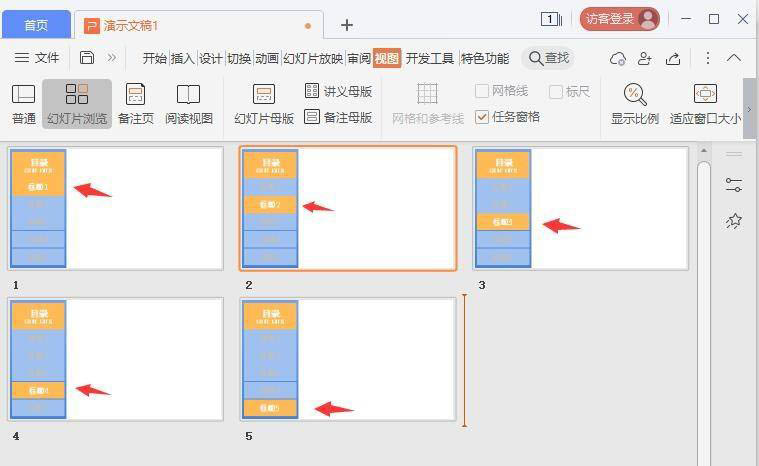Open Notes Page (备注页) view
The height and width of the screenshot is (466, 759).
pyautogui.click(x=136, y=104)
